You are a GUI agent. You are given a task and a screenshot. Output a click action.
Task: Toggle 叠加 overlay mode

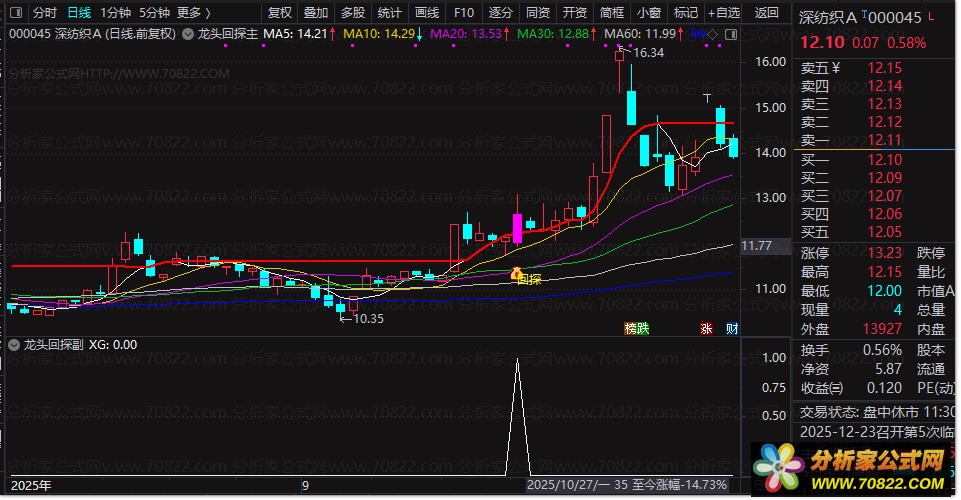click(x=315, y=13)
